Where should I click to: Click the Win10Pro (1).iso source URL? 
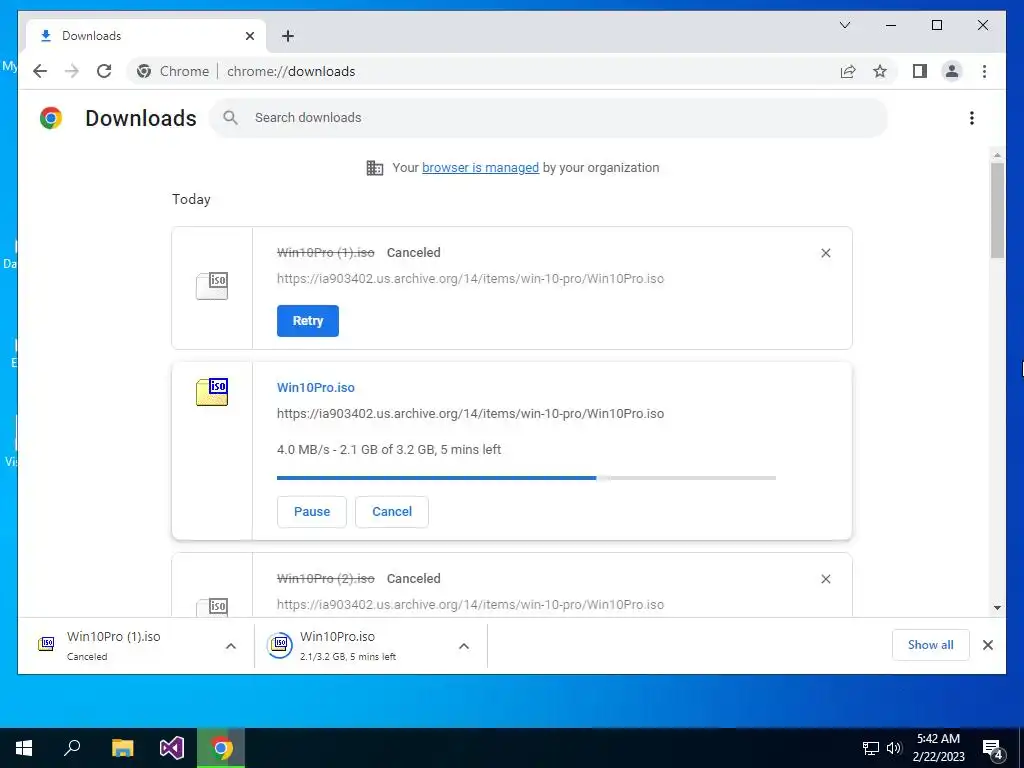(470, 278)
